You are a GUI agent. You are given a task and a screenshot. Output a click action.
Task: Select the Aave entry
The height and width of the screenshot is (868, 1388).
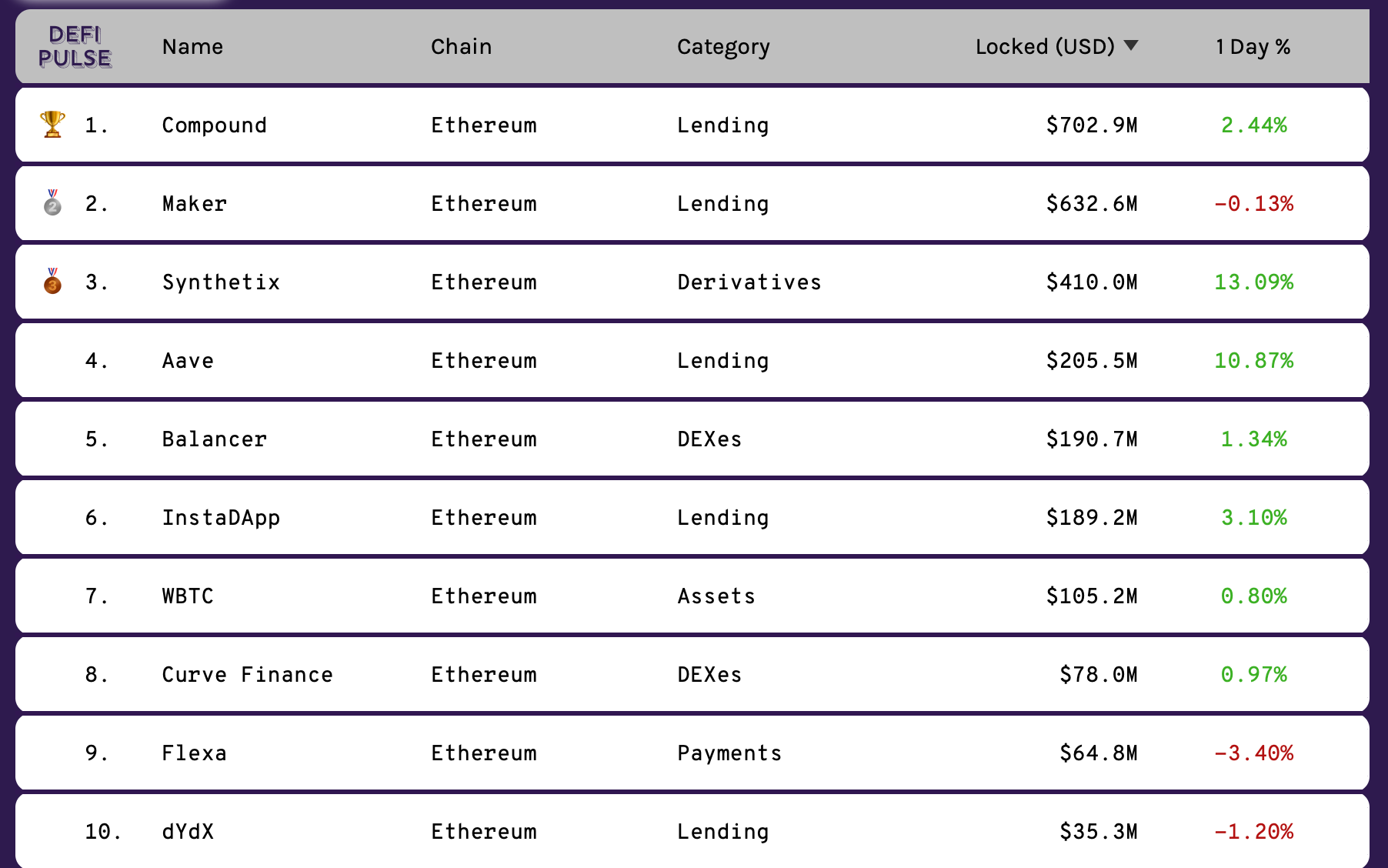[x=188, y=361]
